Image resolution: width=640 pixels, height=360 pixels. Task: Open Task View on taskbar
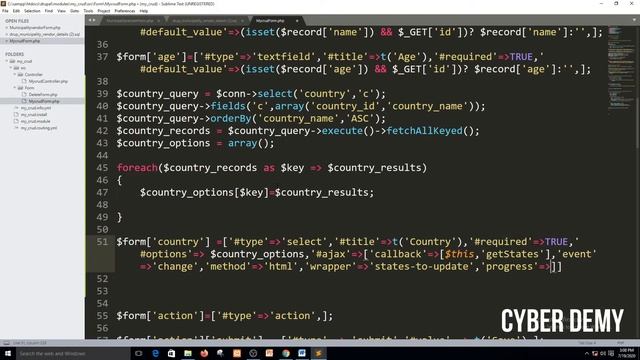coord(139,353)
